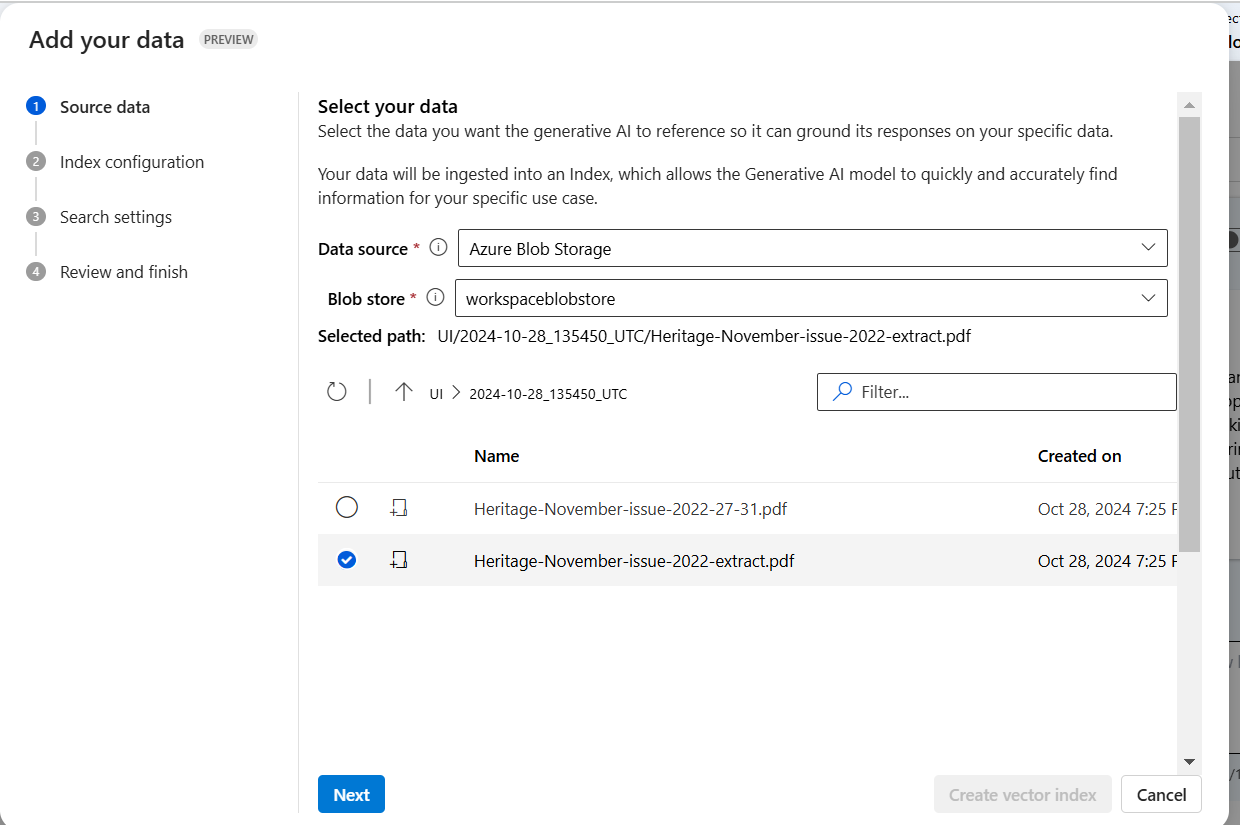Click file icon for Heritage-November-issue-2022-27-31.pdf
This screenshot has width=1240, height=825.
(399, 509)
